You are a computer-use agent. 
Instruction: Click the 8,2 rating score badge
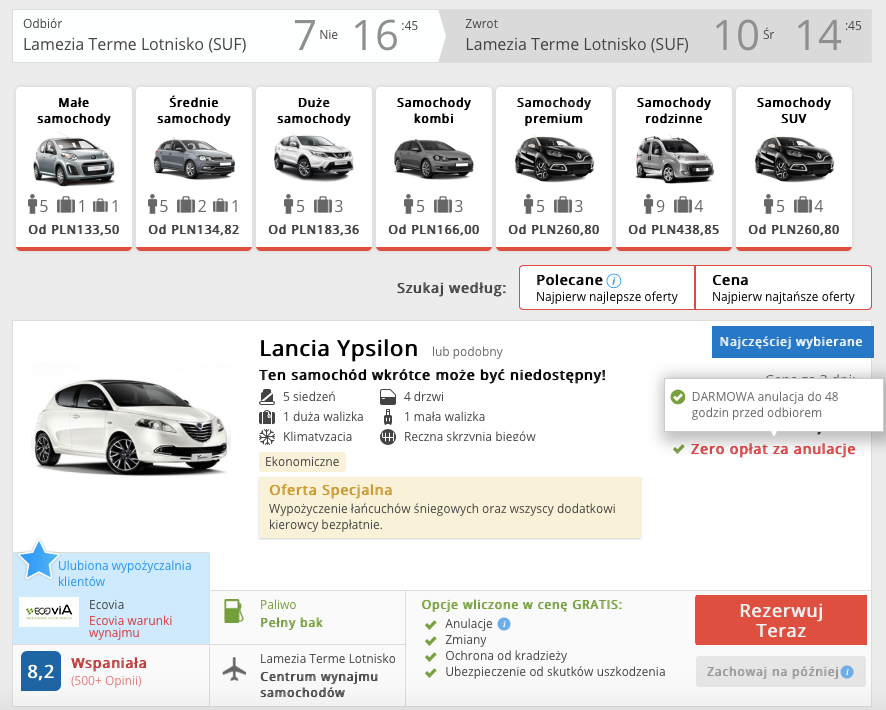pyautogui.click(x=41, y=672)
